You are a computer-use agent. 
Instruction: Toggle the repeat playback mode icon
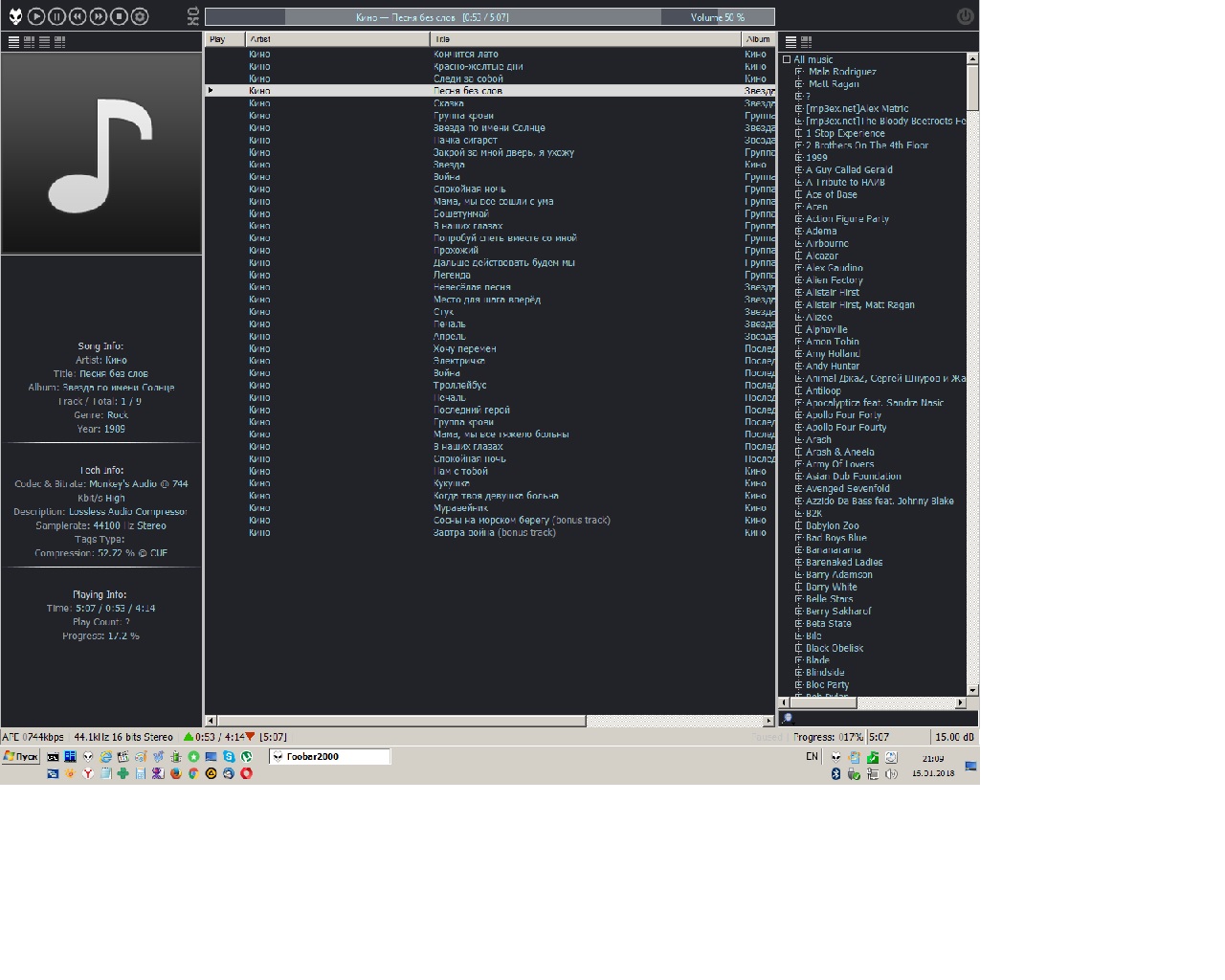tap(192, 11)
